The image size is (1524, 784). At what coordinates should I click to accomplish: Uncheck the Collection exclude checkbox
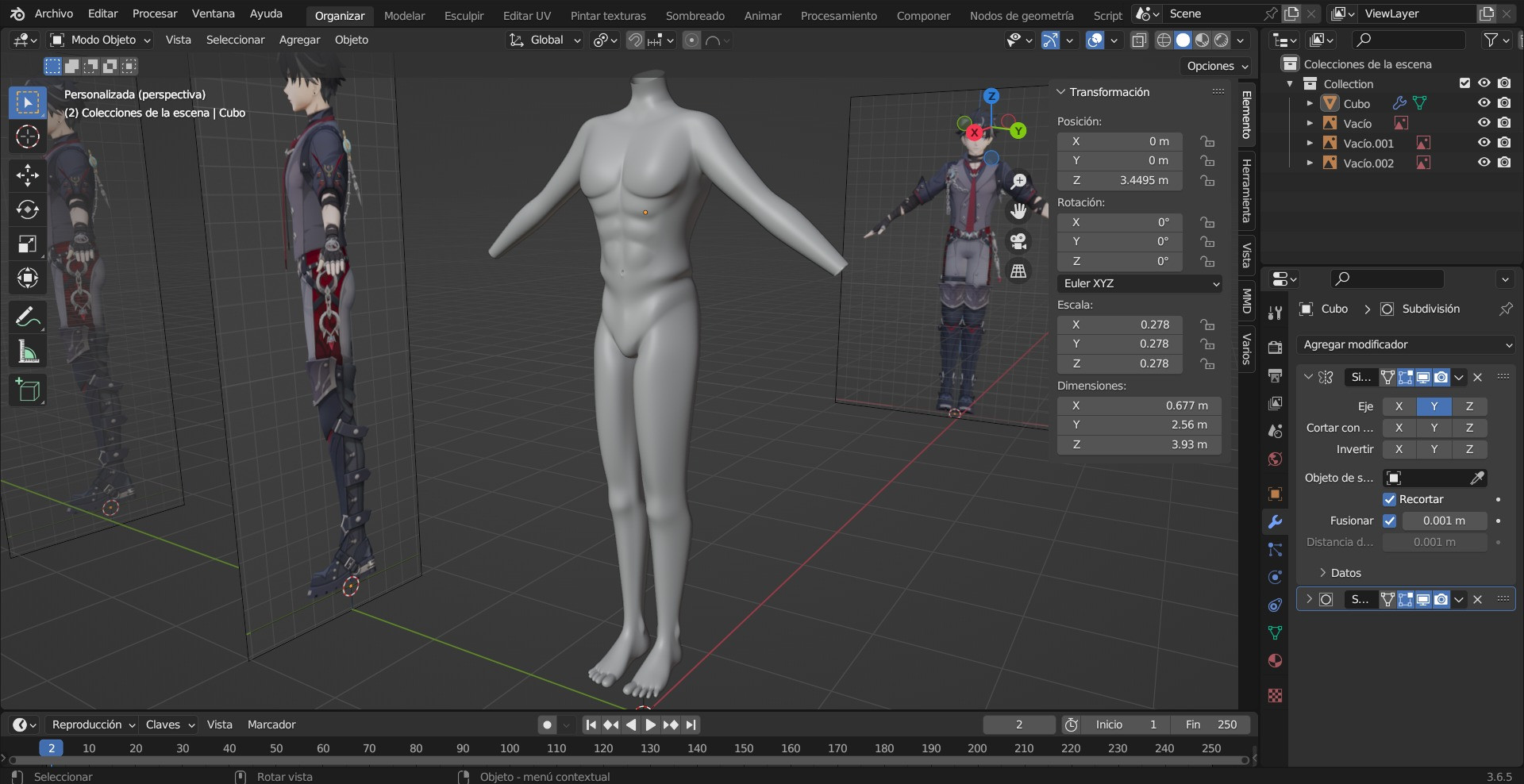pos(1464,83)
